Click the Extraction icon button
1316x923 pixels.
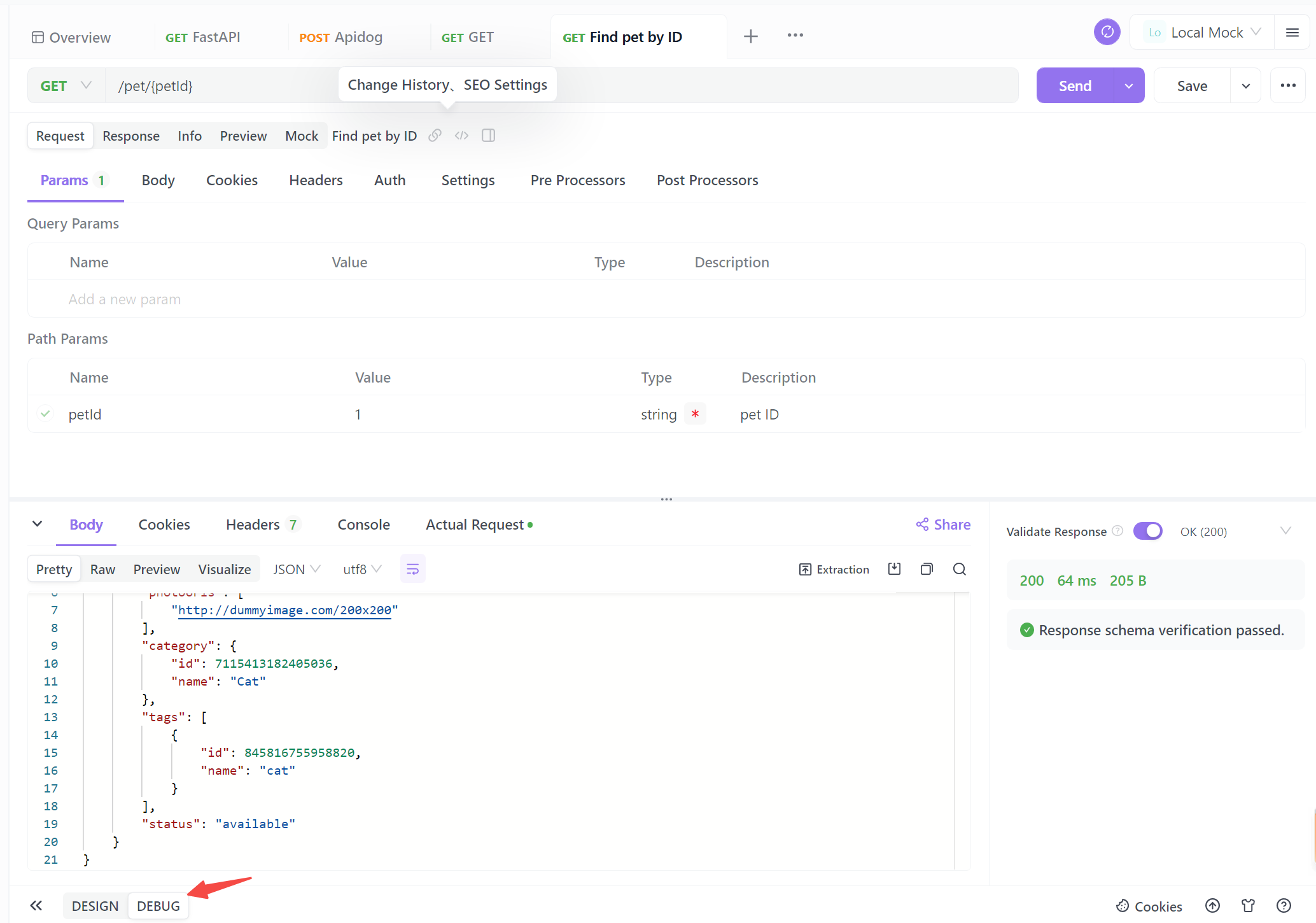(834, 569)
